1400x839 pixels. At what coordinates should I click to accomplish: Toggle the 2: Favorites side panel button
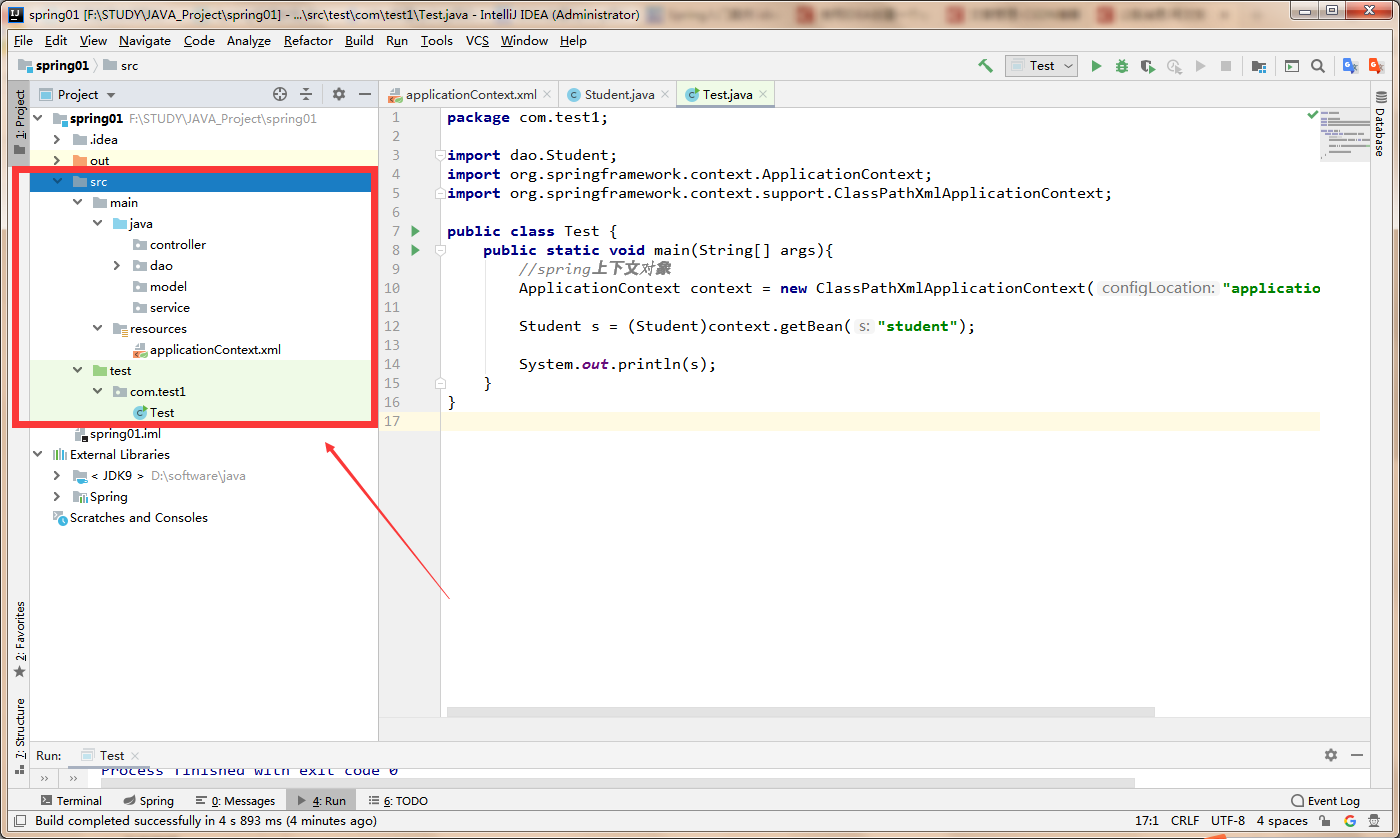19,640
